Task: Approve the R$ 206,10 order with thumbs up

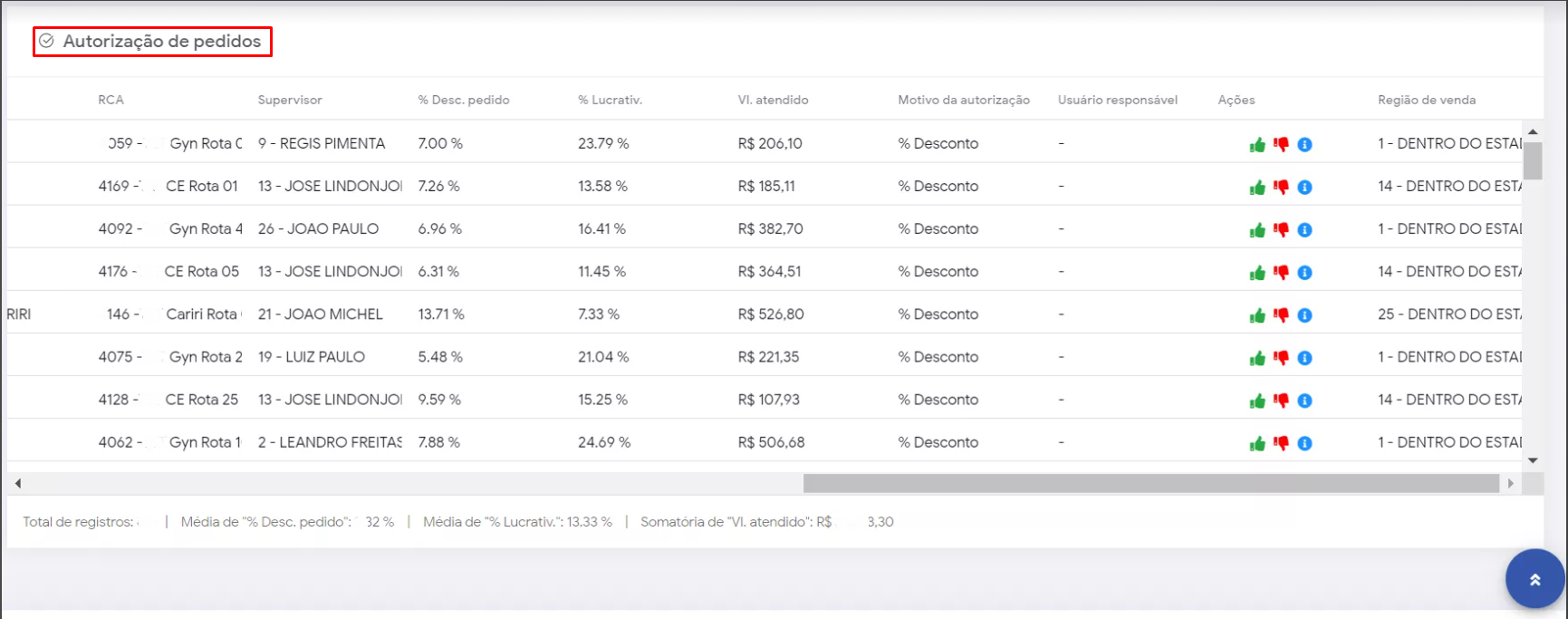Action: [x=1257, y=145]
